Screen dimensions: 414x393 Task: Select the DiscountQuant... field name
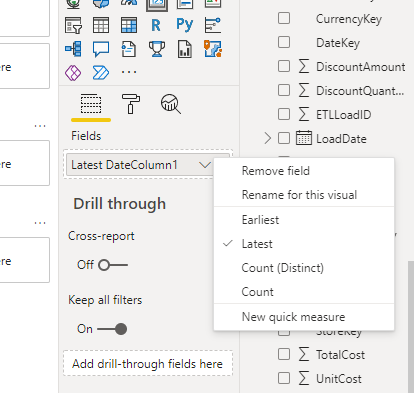[360, 91]
